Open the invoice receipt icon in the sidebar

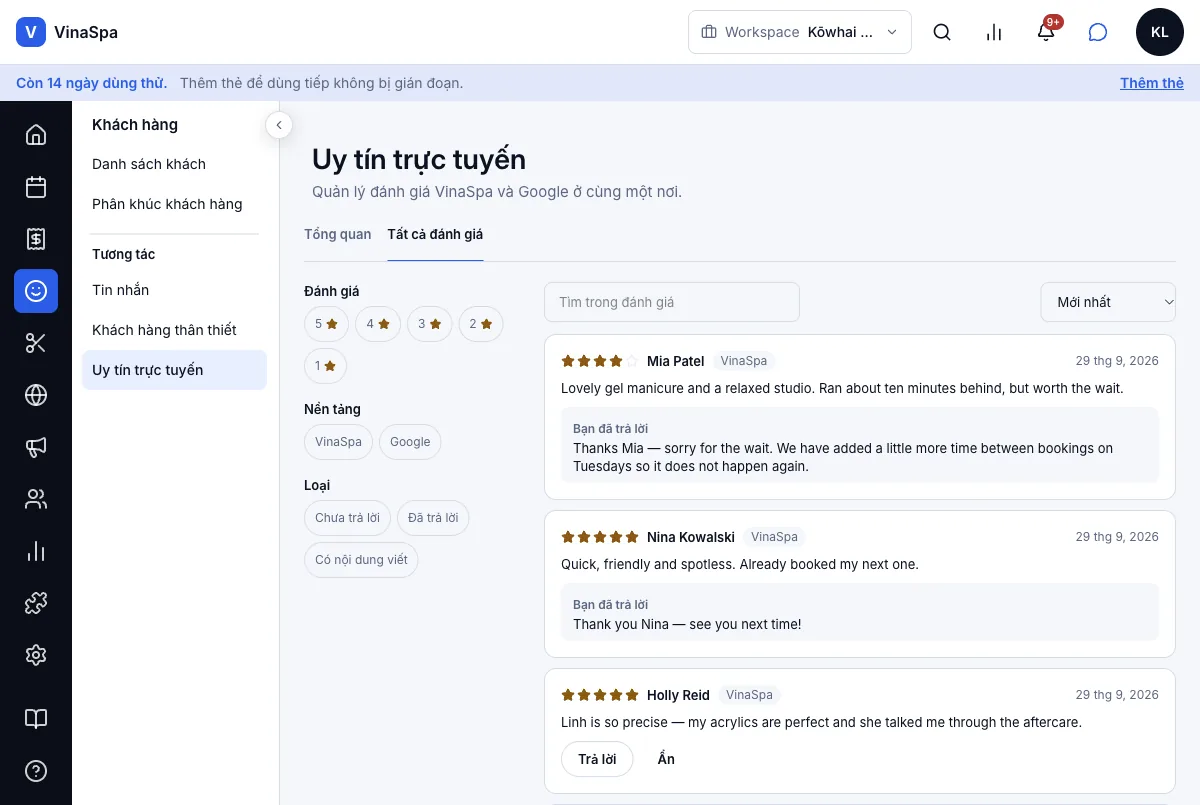(36, 238)
